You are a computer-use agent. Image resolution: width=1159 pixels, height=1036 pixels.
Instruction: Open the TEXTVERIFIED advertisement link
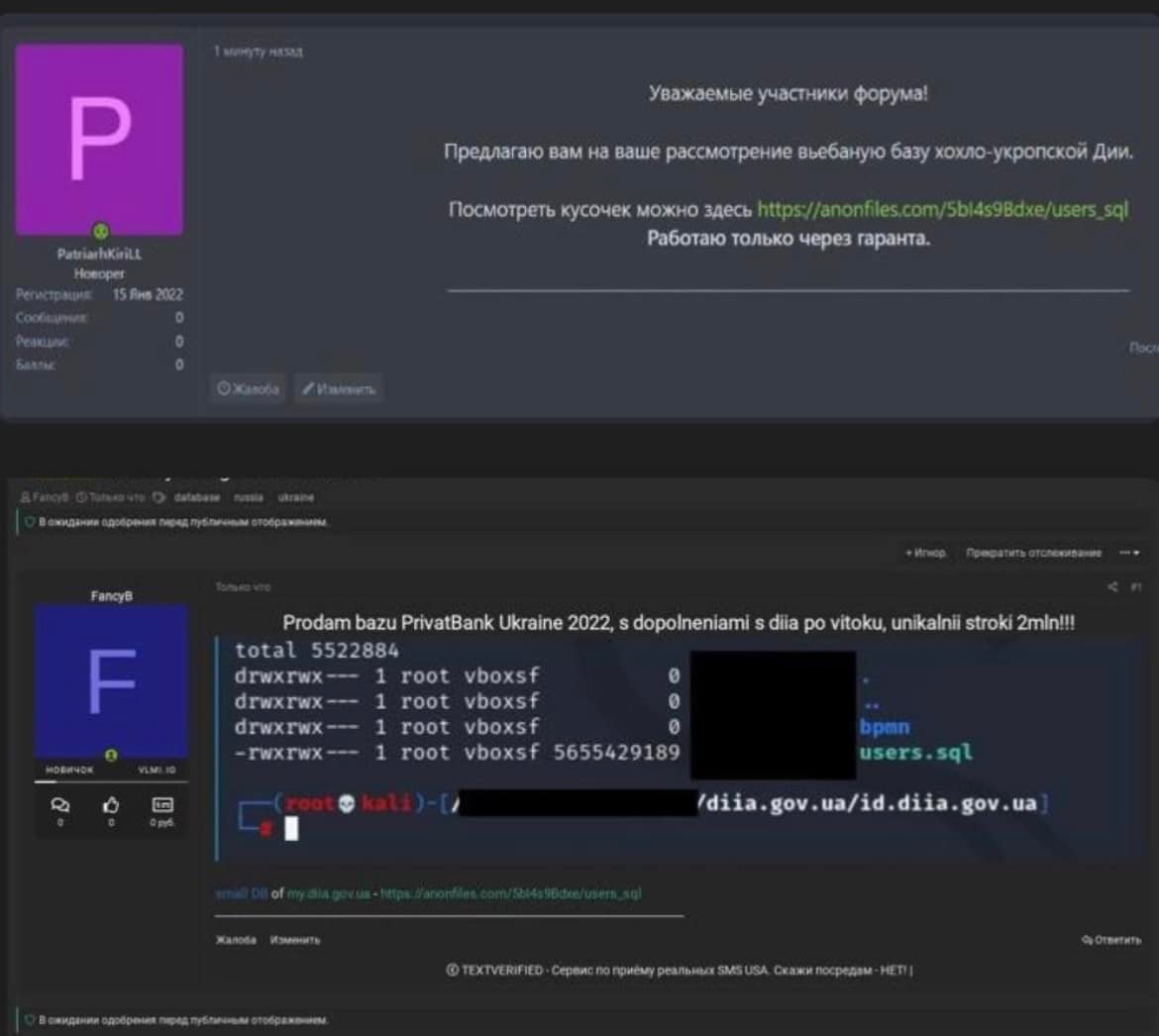tap(680, 971)
